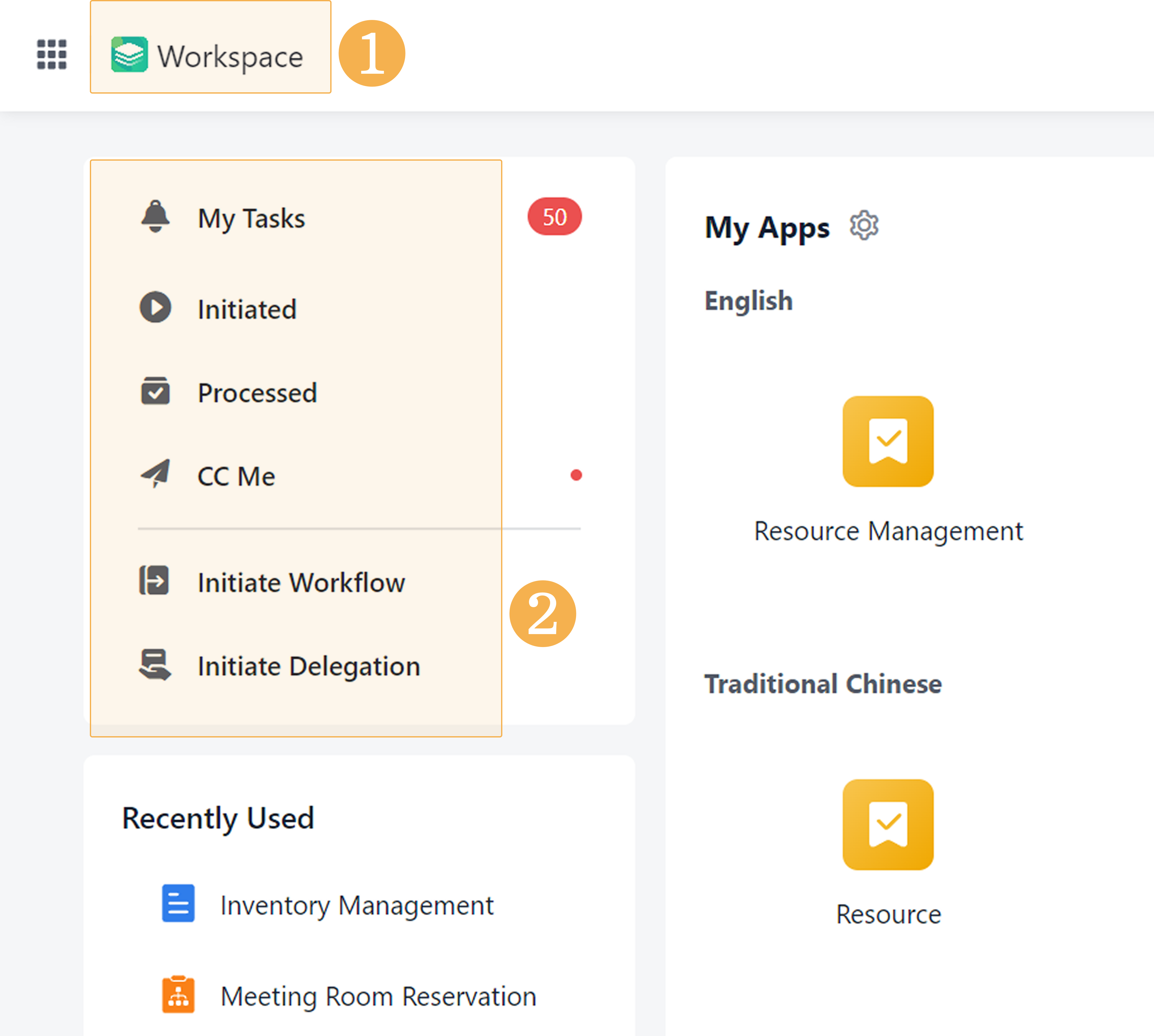Click the red 50 task count badge
Image resolution: width=1154 pixels, height=1036 pixels.
coord(554,217)
